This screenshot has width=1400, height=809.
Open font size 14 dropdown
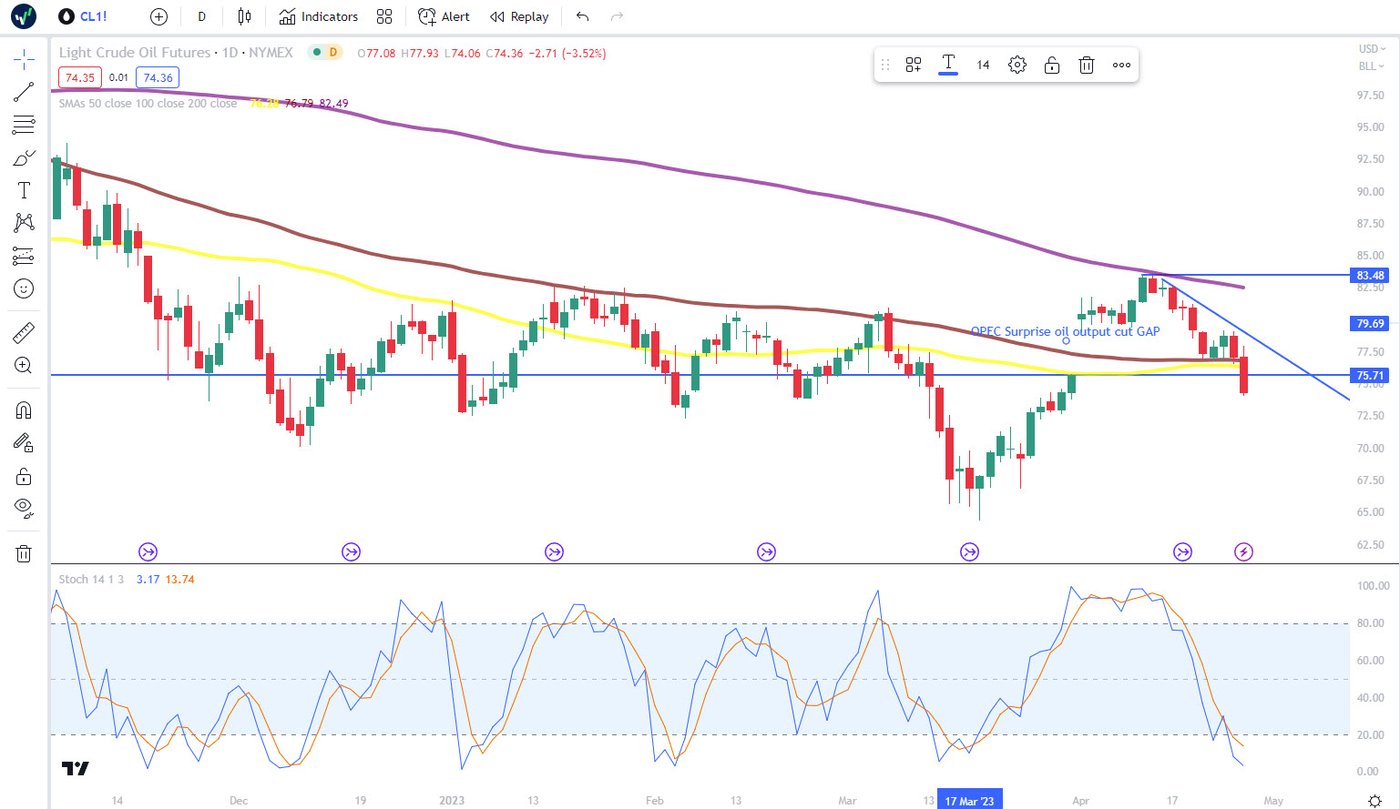[983, 65]
